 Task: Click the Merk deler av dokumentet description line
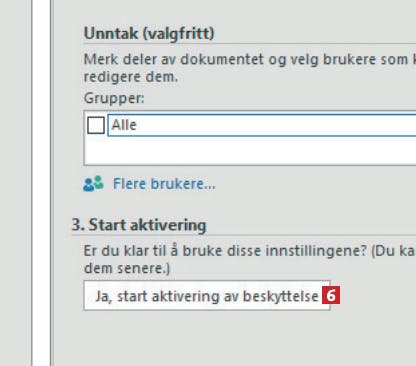pos(250,59)
